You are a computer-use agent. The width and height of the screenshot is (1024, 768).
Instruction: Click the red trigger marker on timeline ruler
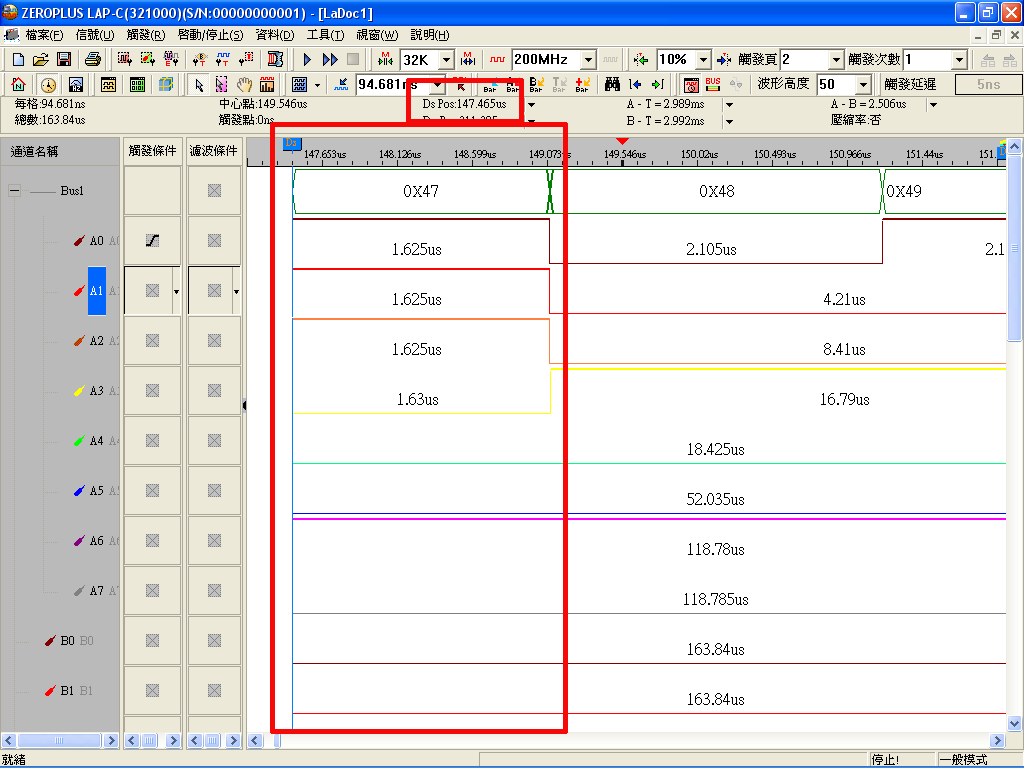click(622, 141)
